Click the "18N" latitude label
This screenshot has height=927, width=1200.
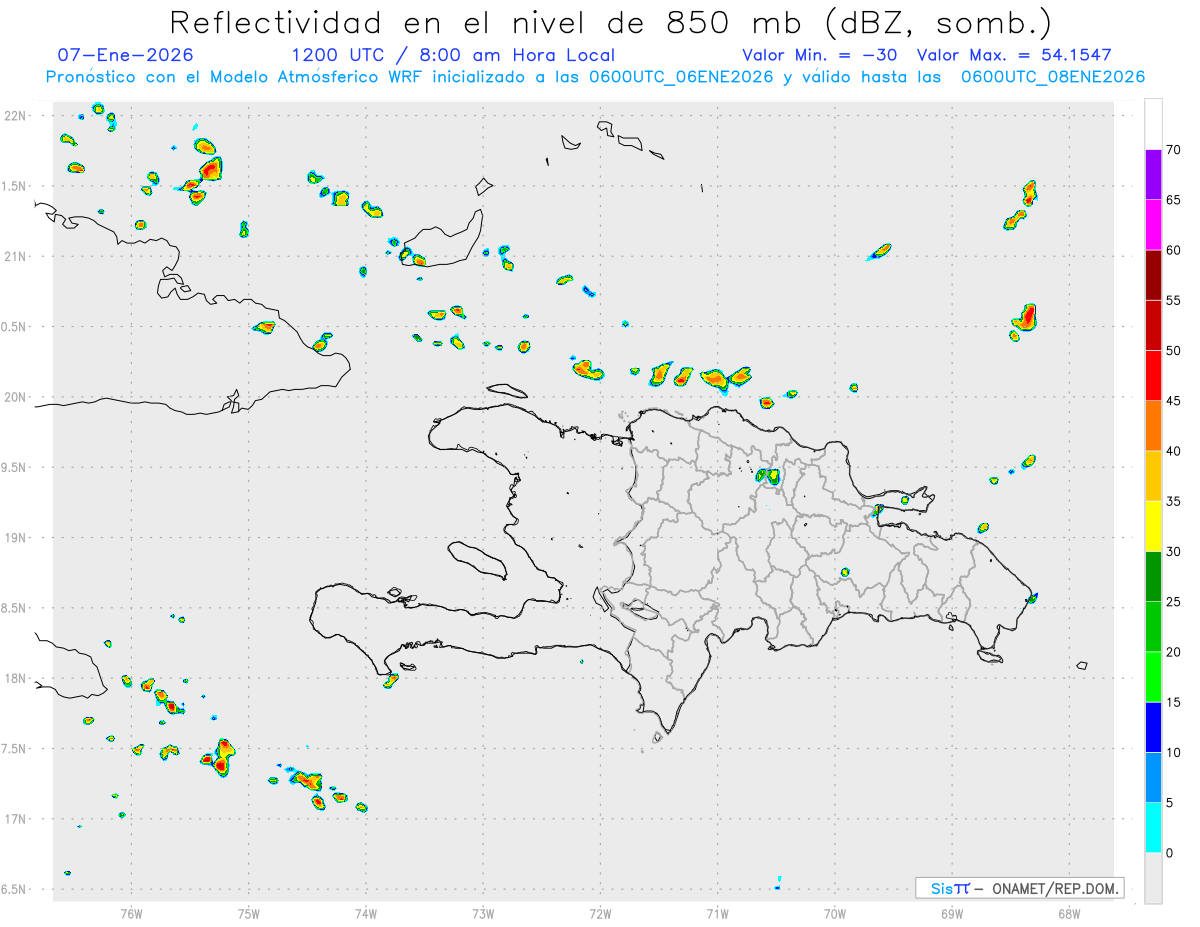coord(16,678)
